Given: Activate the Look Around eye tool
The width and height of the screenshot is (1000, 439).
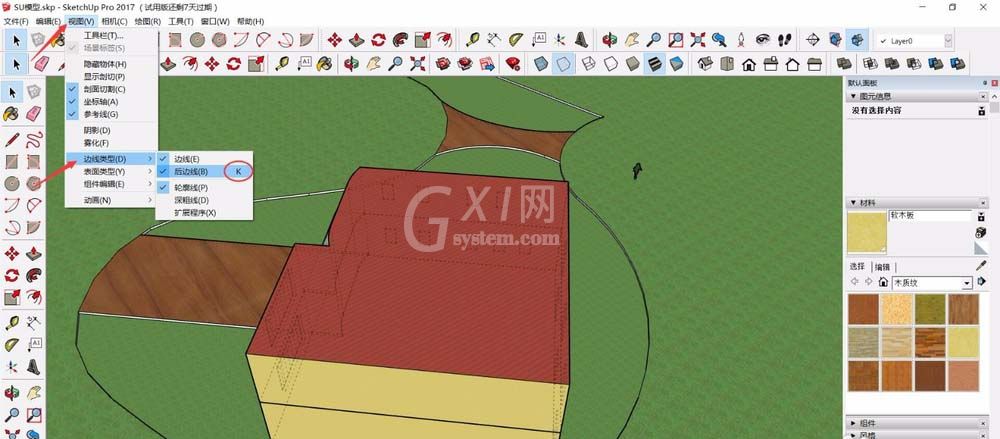Looking at the screenshot, I should pos(763,40).
